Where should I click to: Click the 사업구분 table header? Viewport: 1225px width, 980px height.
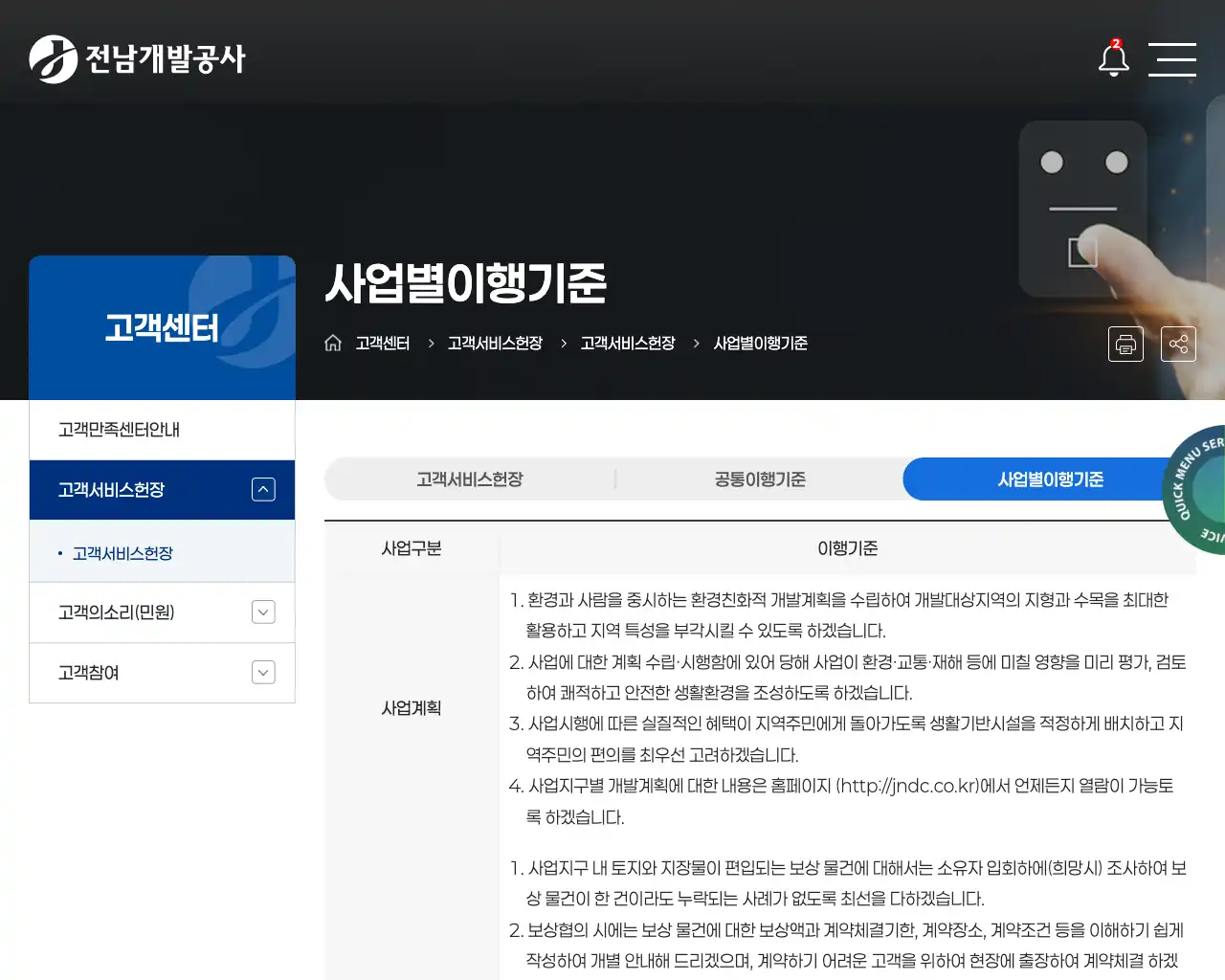tap(412, 548)
